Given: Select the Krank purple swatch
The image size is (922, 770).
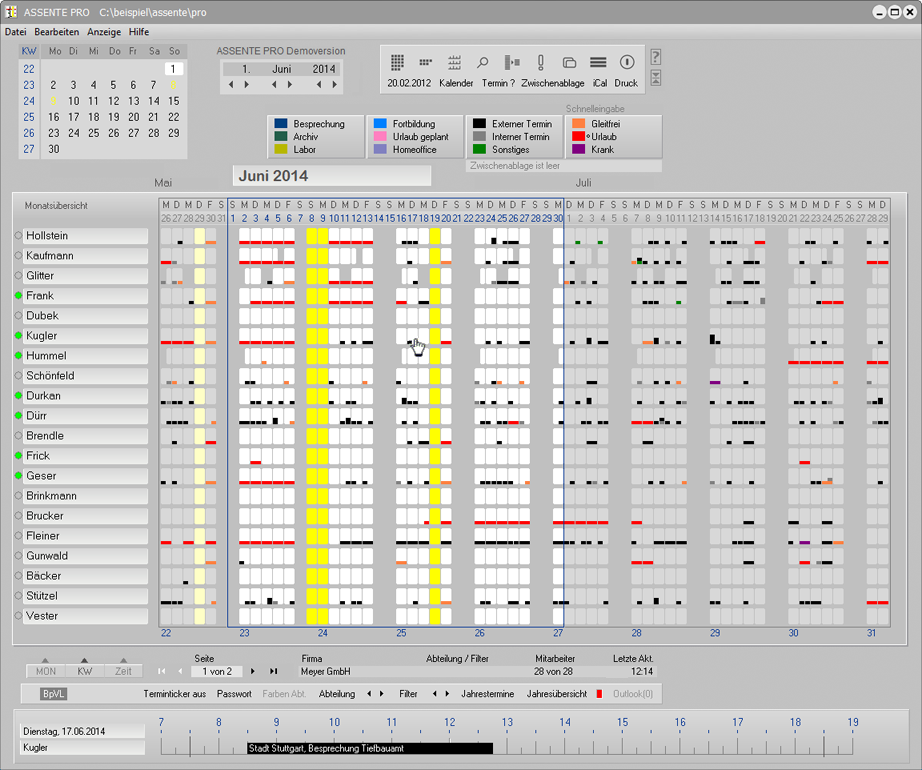Looking at the screenshot, I should [579, 149].
